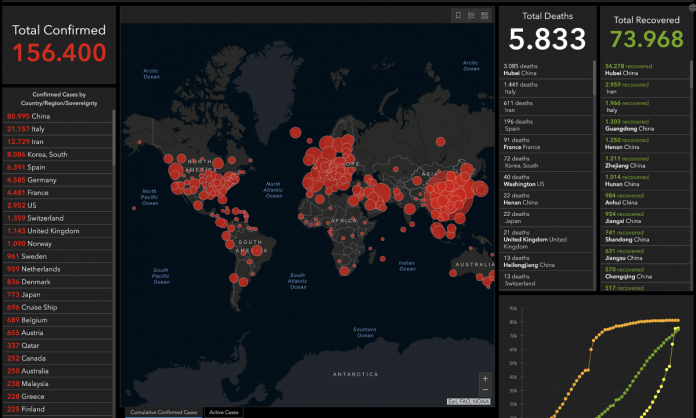Image resolution: width=696 pixels, height=418 pixels.
Task: Click 1.303 recovered Guangdong China entry
Action: [x=645, y=125]
